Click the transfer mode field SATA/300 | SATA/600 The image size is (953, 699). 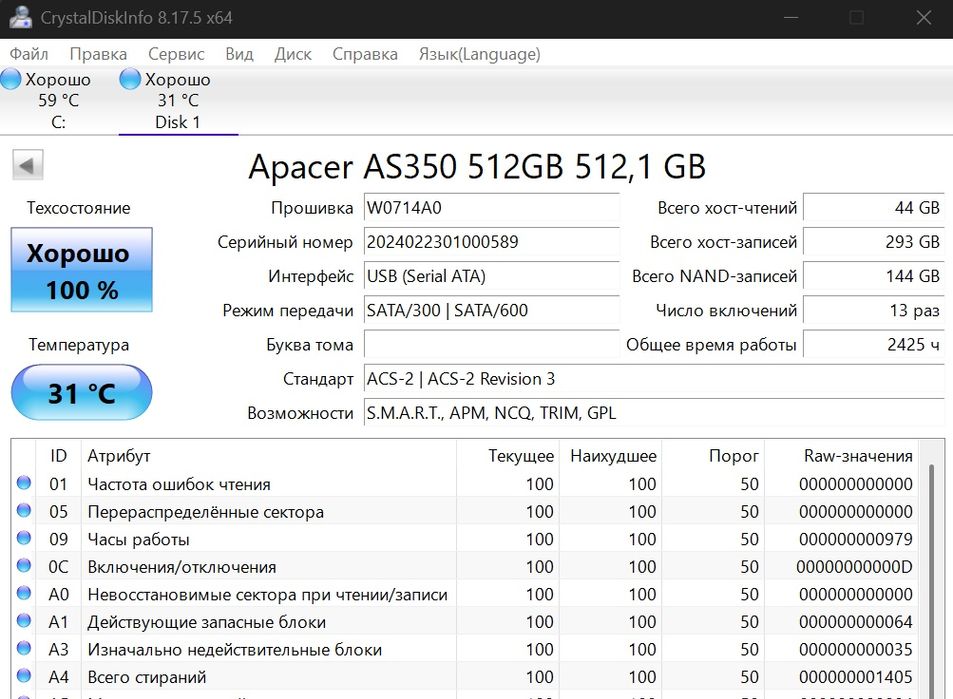491,310
